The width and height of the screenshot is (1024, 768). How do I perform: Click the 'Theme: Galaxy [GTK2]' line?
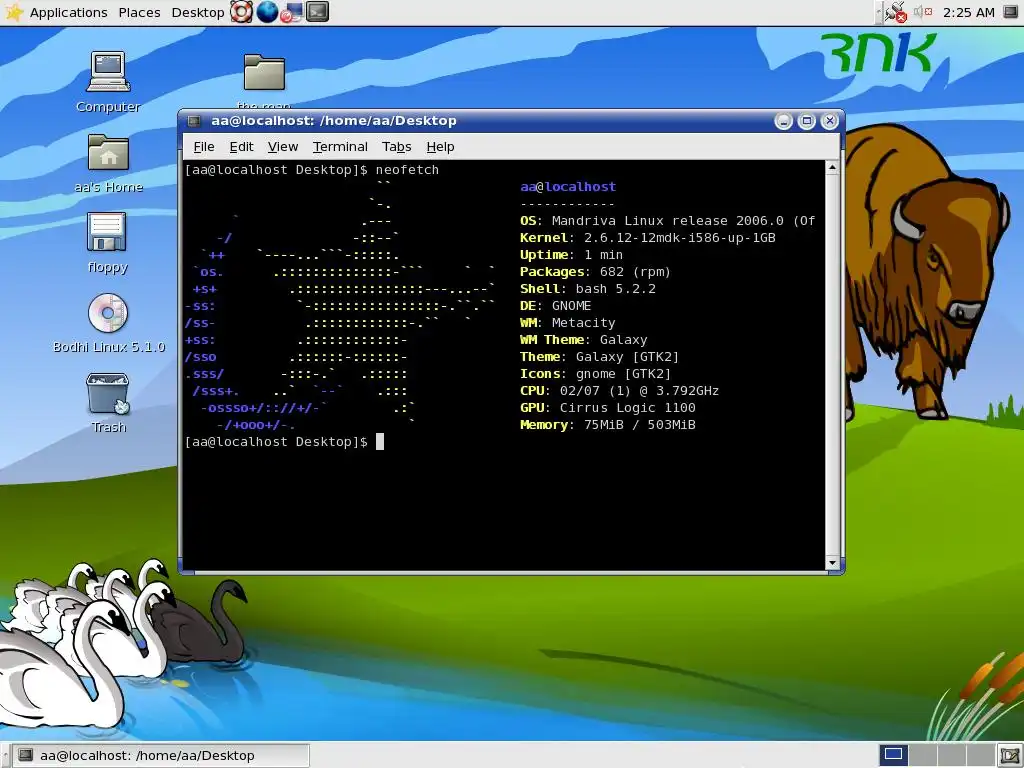point(599,357)
